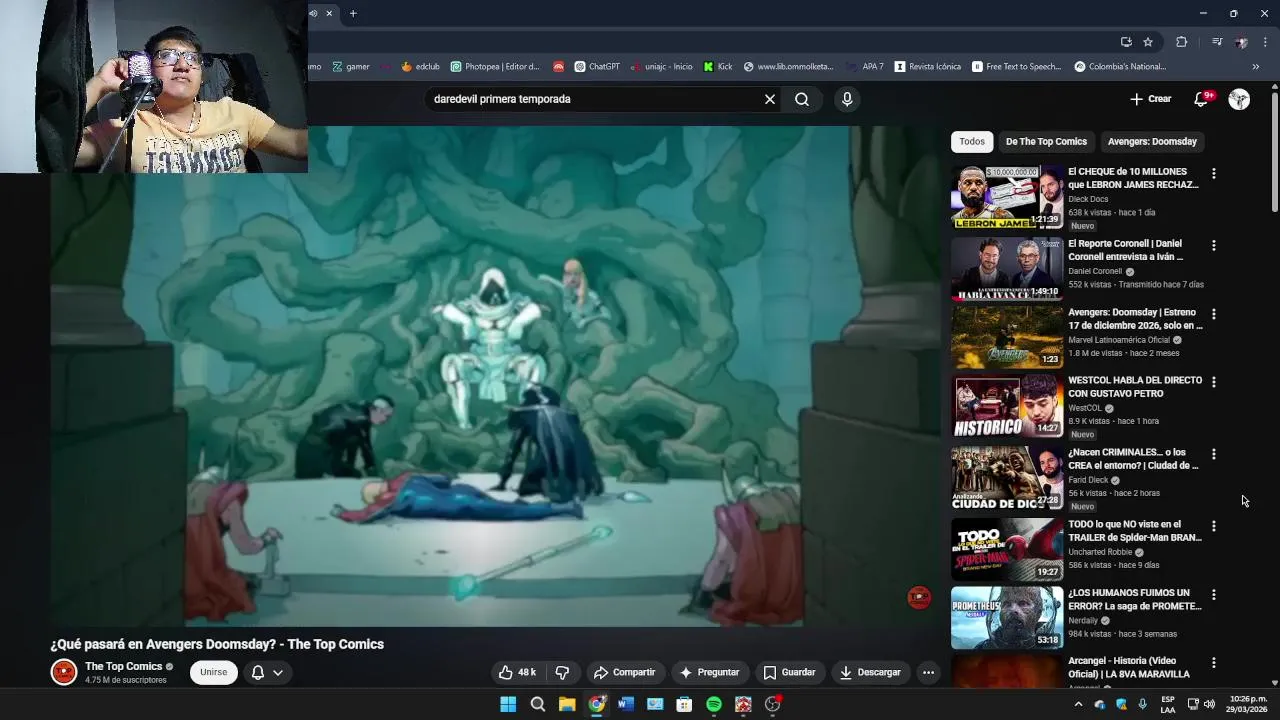Image resolution: width=1280 pixels, height=720 pixels.
Task: Click the Unirse button
Action: pyautogui.click(x=214, y=672)
